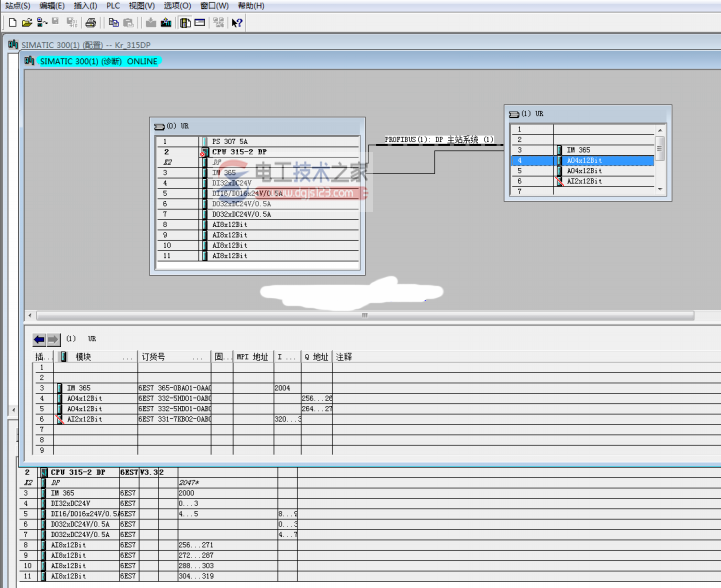Open the 帮助(H) menu

point(251,6)
